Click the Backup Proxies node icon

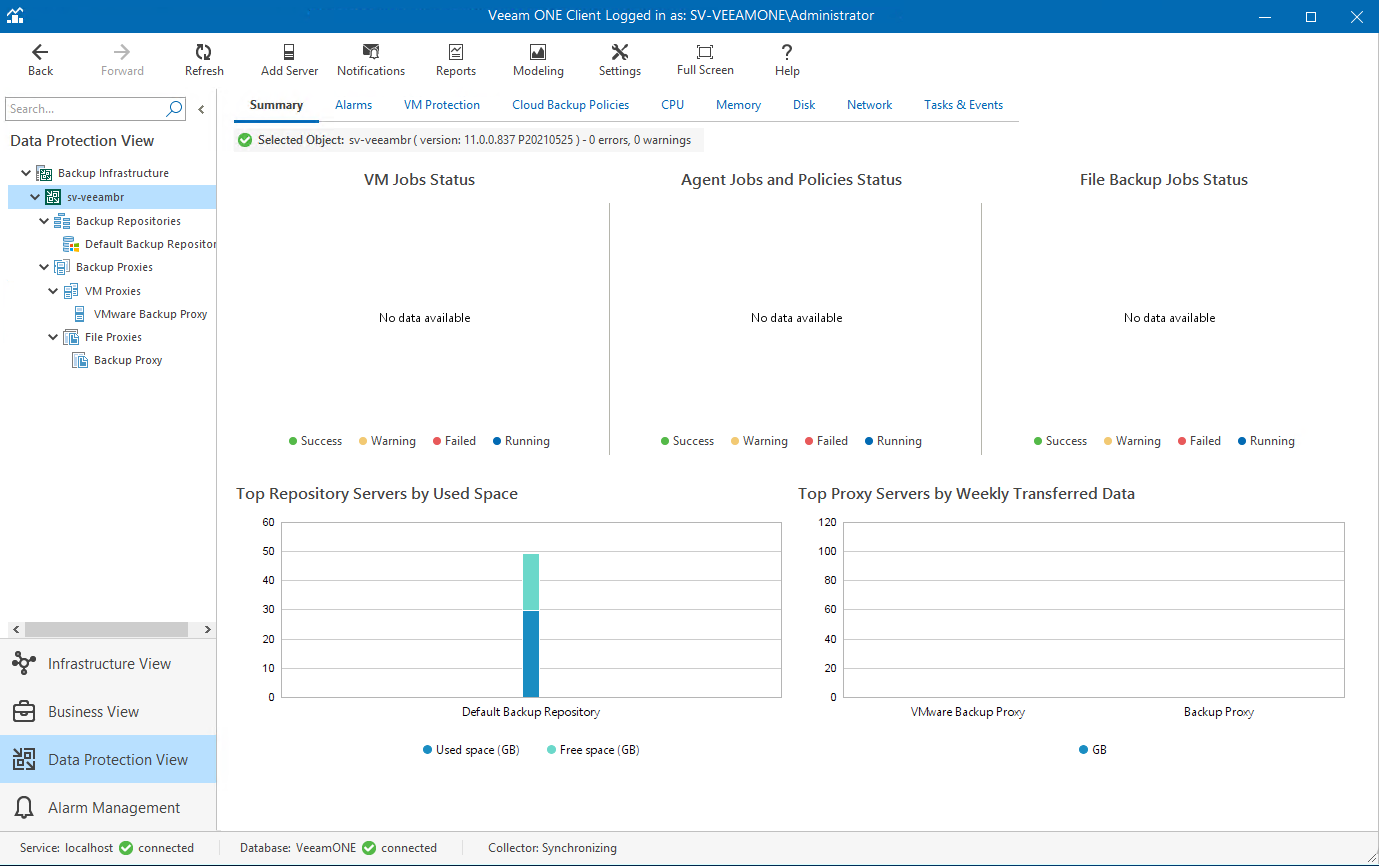[62, 267]
